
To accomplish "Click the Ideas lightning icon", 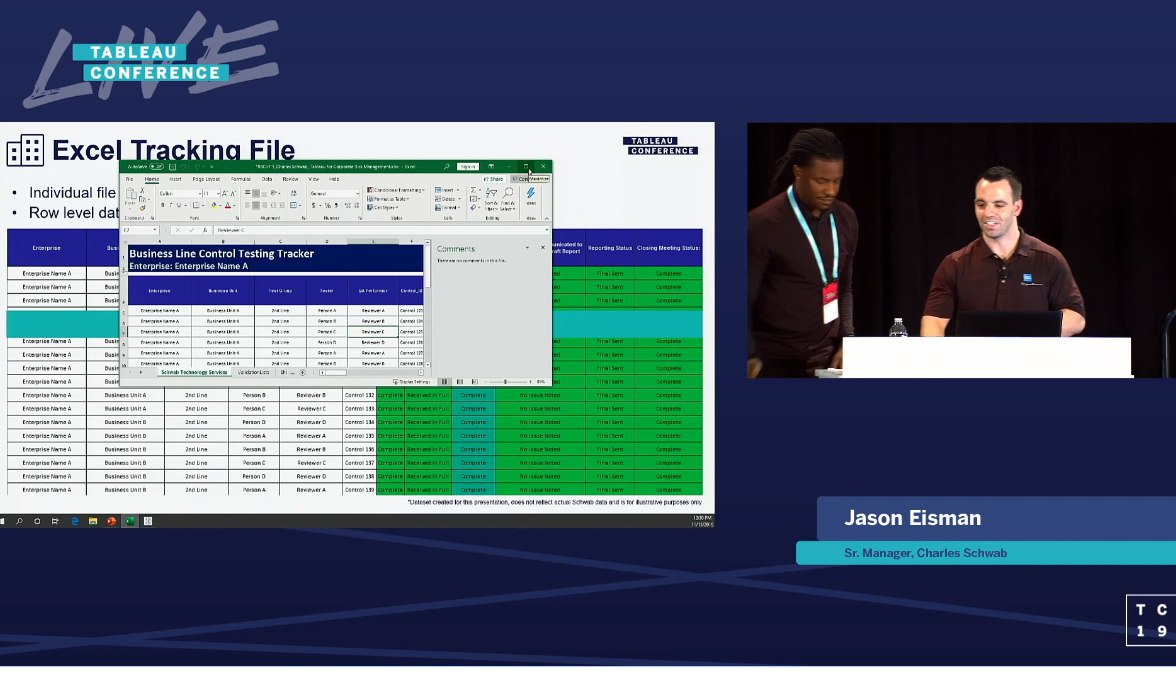I will click(x=531, y=192).
